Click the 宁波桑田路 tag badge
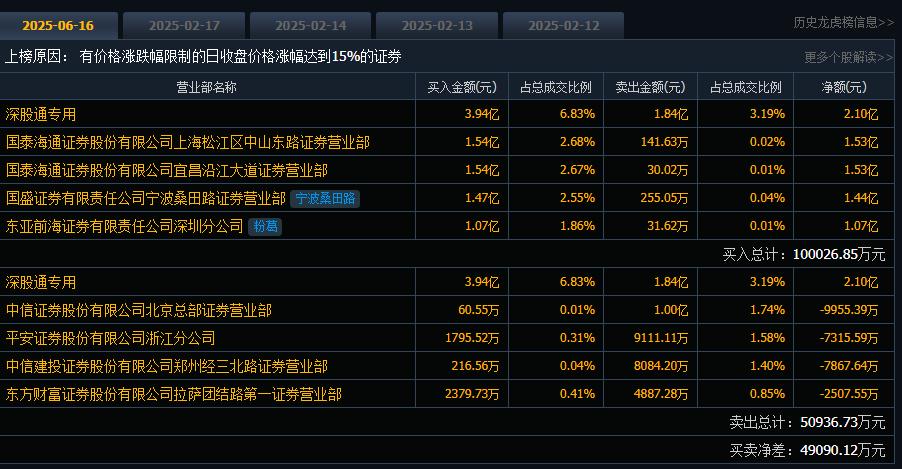This screenshot has width=902, height=469. click(x=325, y=199)
